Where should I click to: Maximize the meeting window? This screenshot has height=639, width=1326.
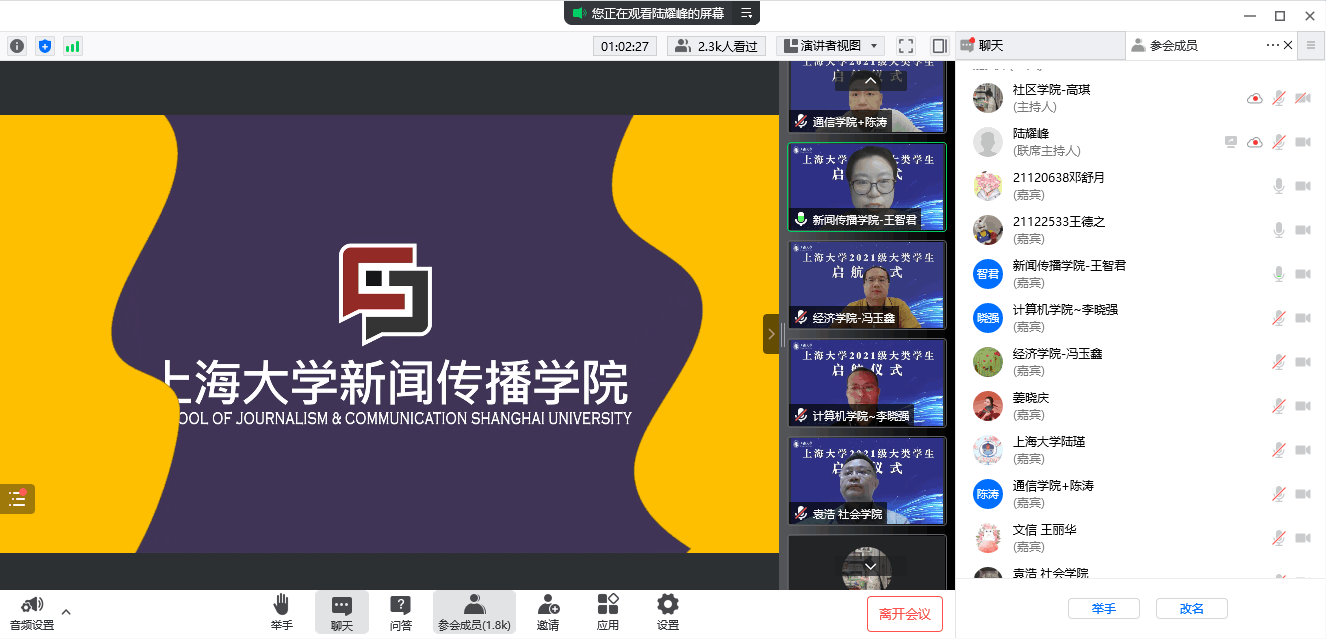(x=1280, y=15)
